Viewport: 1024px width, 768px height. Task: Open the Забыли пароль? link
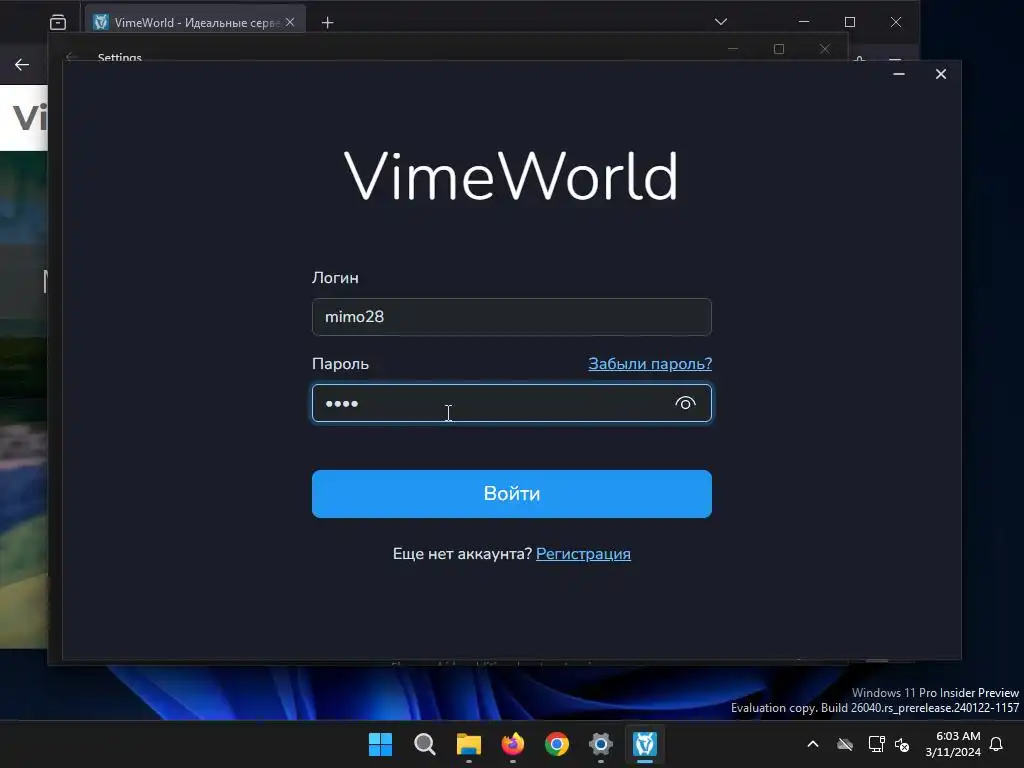650,363
